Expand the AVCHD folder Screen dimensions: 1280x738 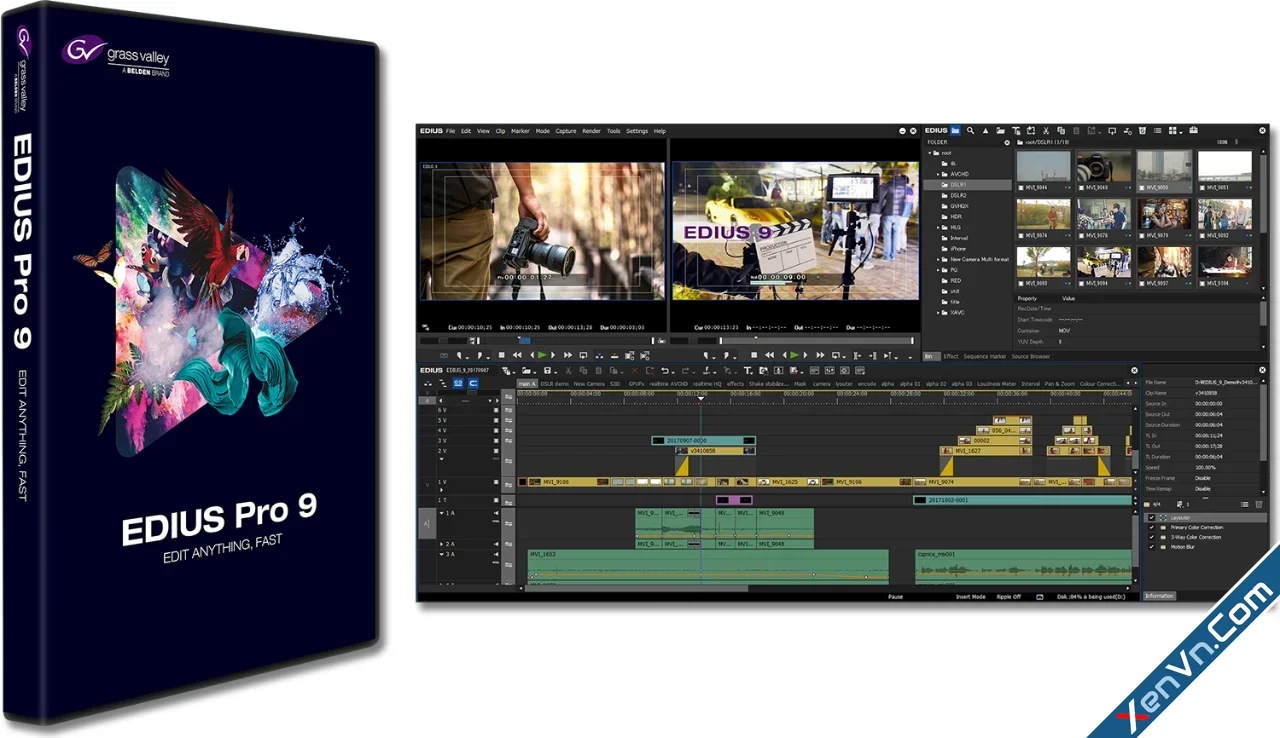click(x=939, y=174)
